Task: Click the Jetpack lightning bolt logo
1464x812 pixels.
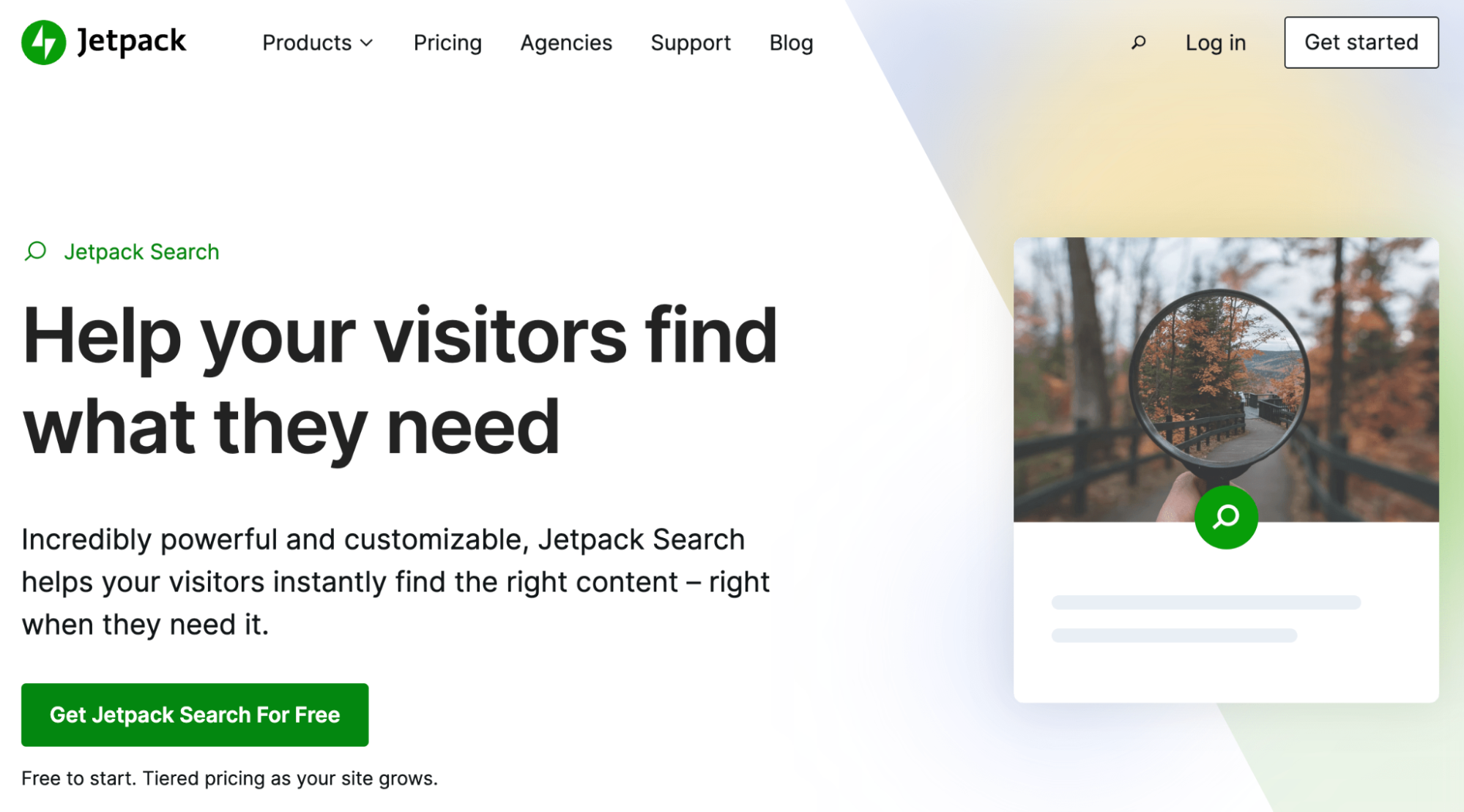Action: tap(40, 40)
